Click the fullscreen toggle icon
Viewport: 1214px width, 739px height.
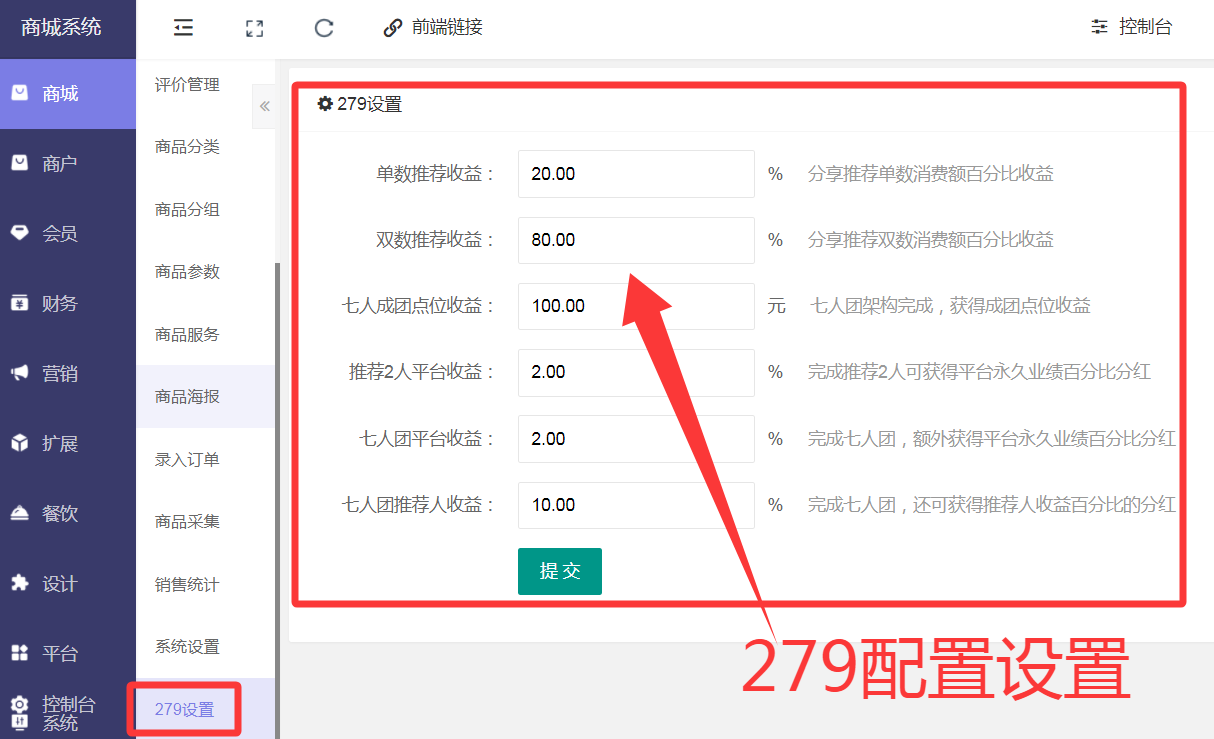tap(254, 28)
